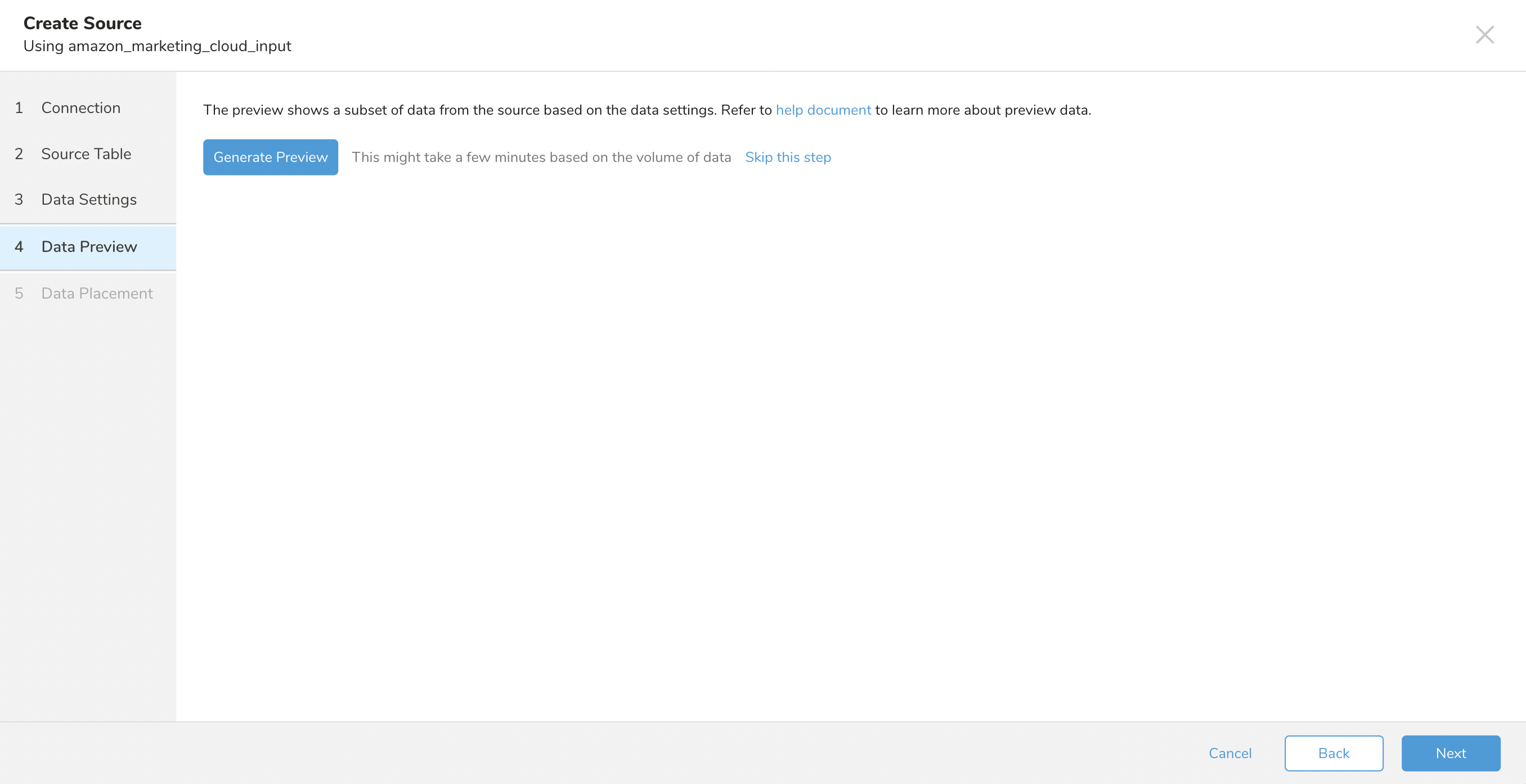Click the Generate Preview button
Screen dimensions: 1526x784
coord(270,157)
